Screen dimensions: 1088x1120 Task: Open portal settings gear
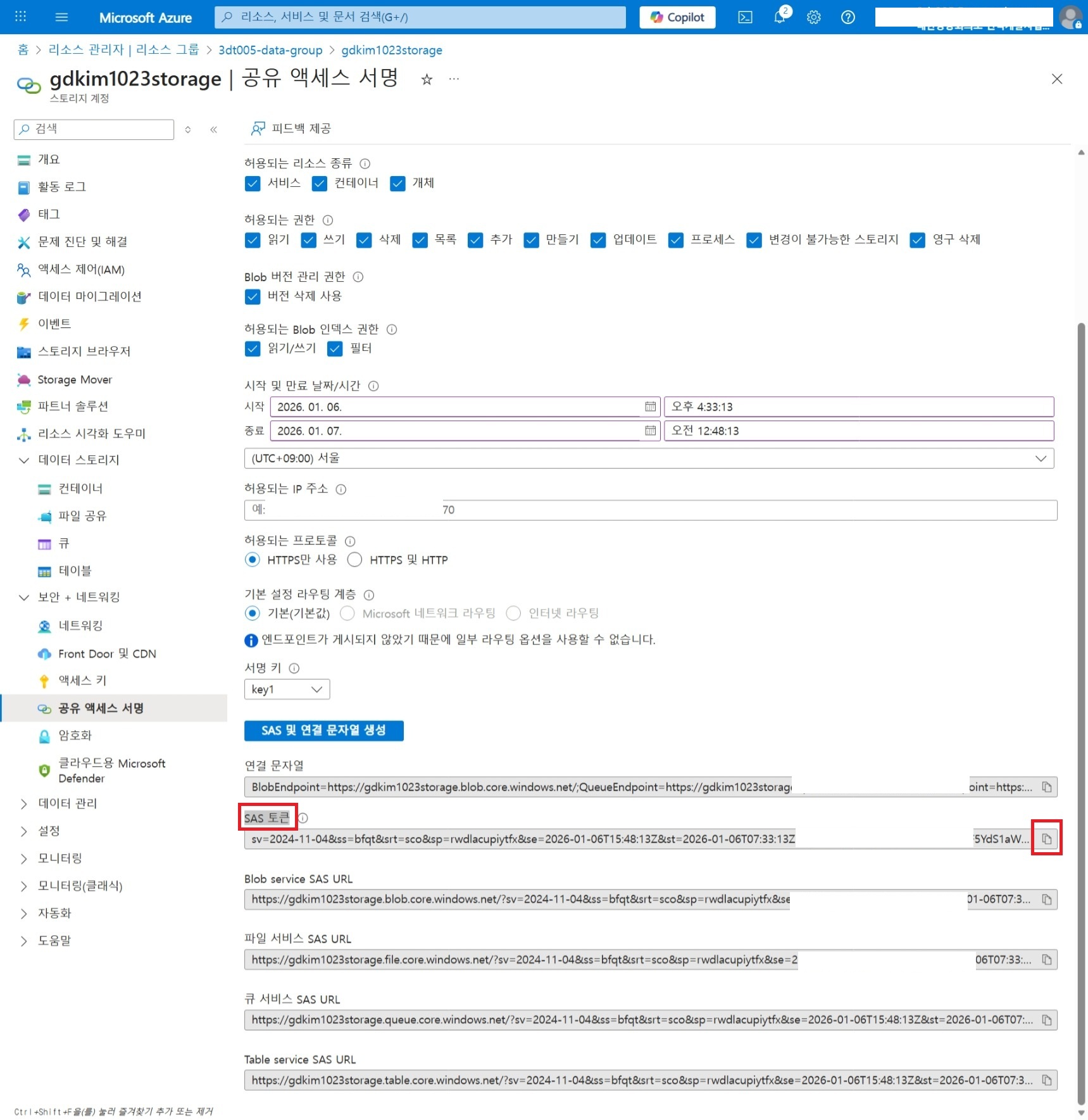tap(814, 17)
